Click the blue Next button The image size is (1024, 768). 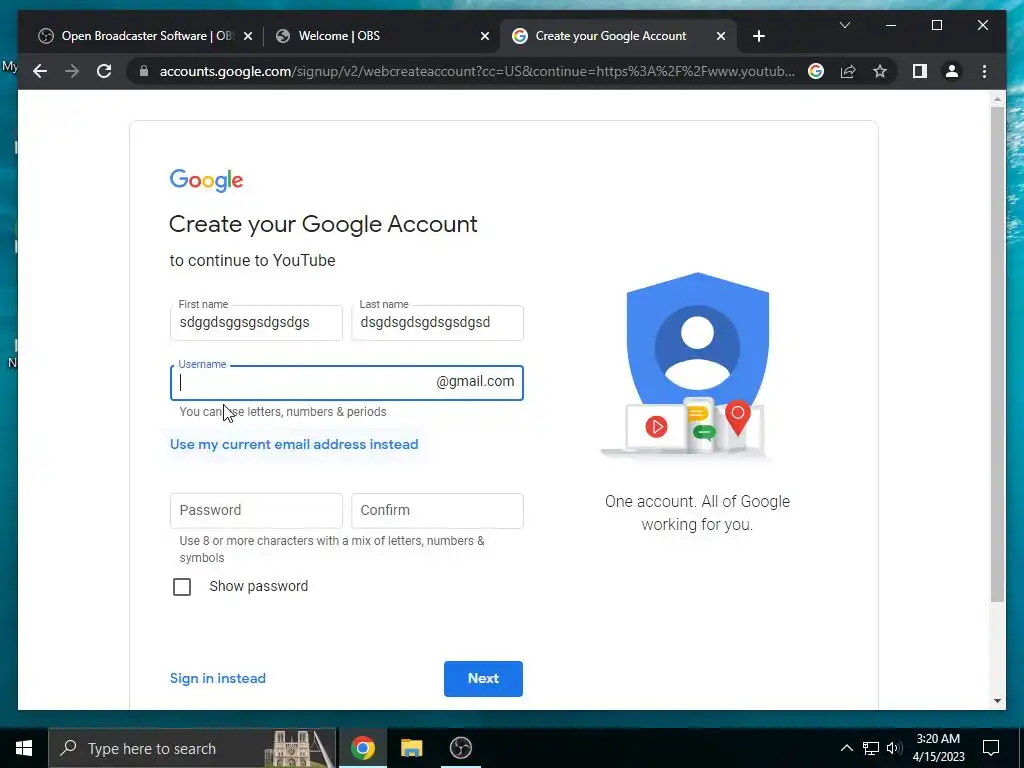tap(483, 679)
